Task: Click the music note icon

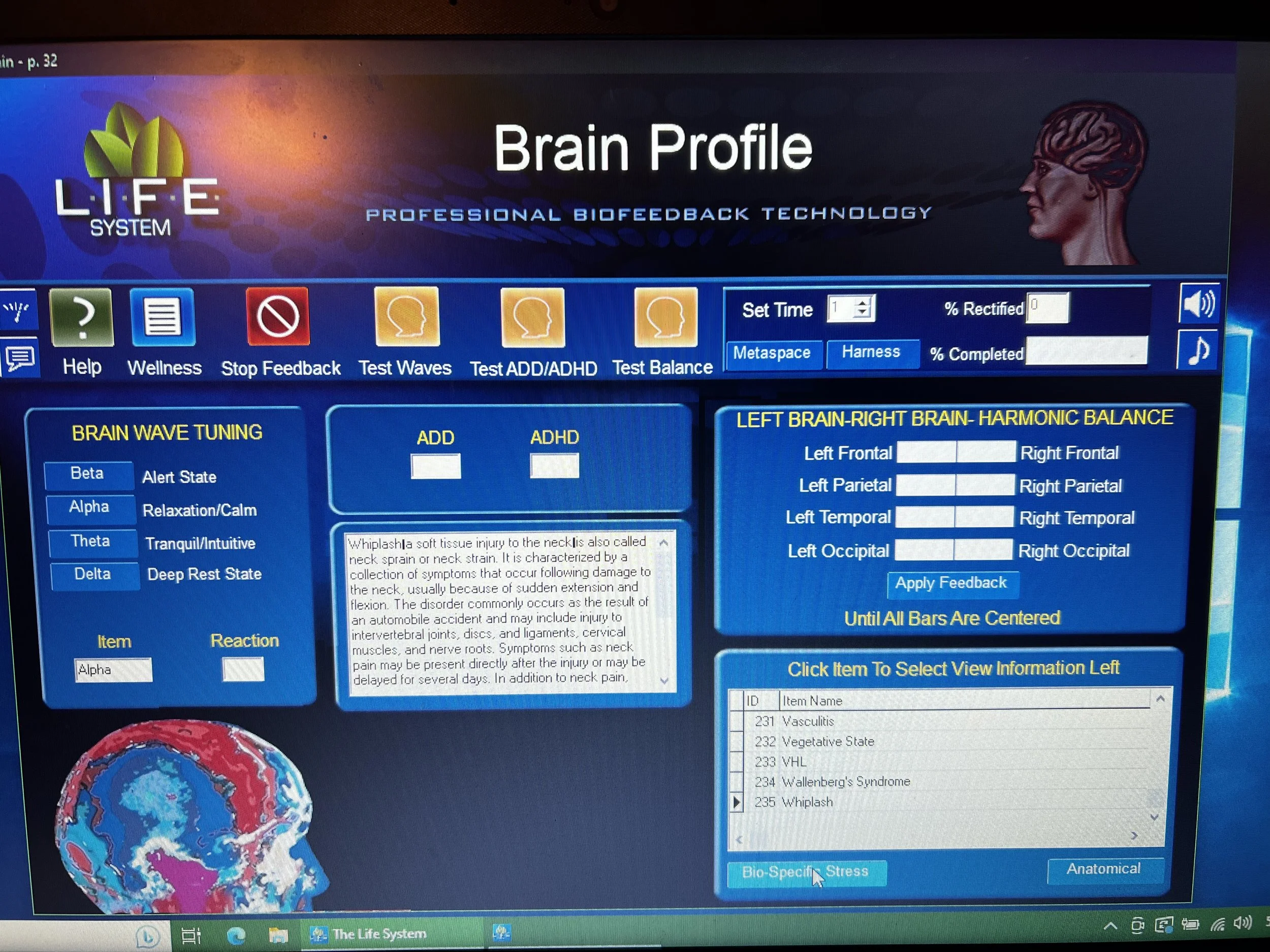Action: (1198, 350)
